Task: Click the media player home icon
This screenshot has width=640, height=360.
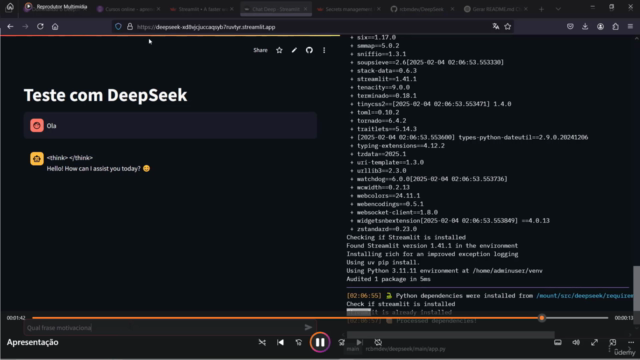Action: pyautogui.click(x=10, y=7)
